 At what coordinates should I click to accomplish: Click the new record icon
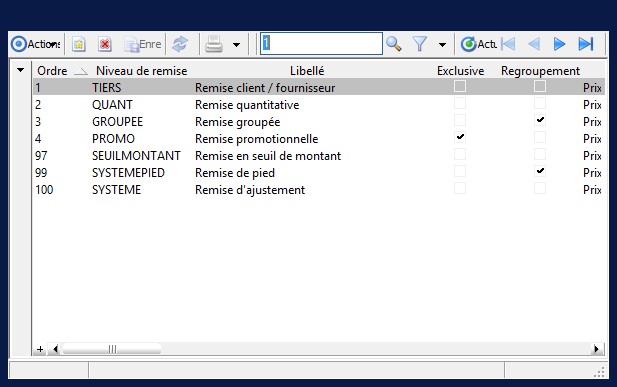click(79, 44)
